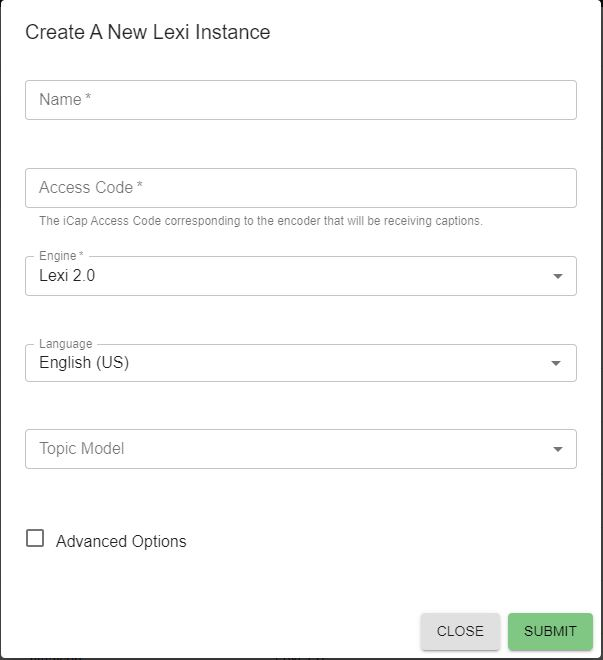603x660 pixels.
Task: Click the empty middle of the Topic Model box
Action: pyautogui.click(x=330, y=450)
